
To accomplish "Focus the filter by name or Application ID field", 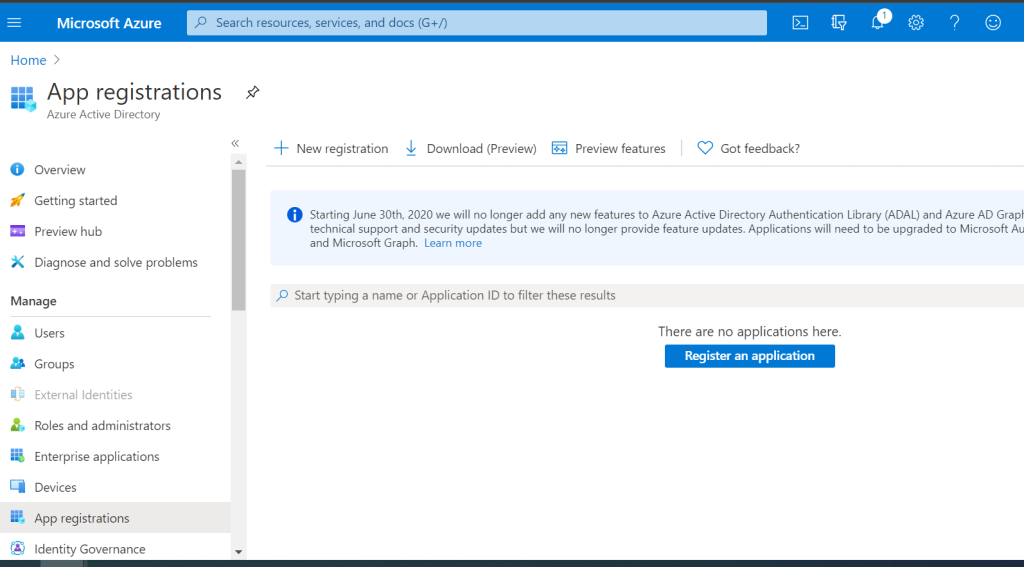I will [647, 295].
